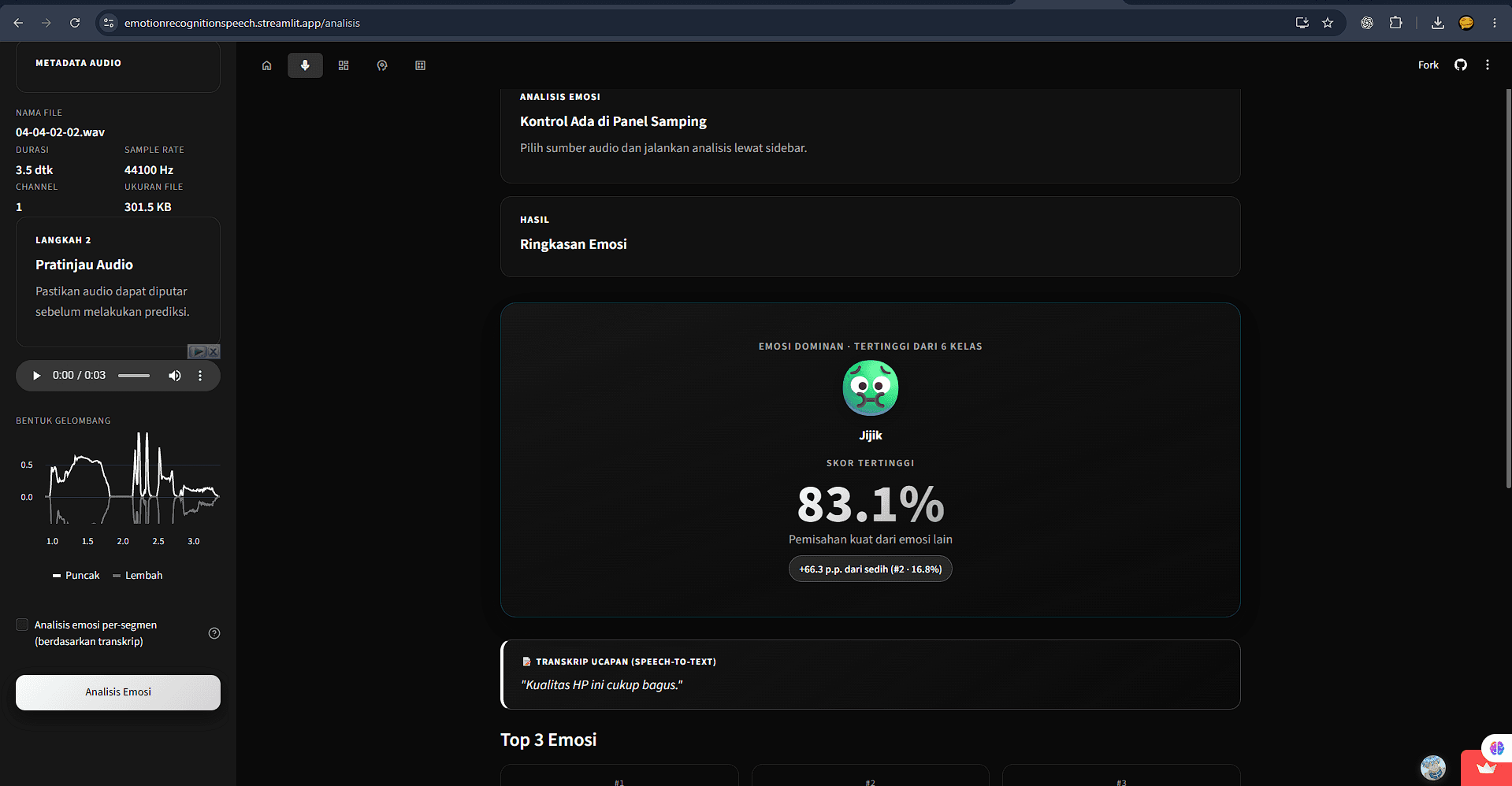Toggle the Puncak legend entry

pyautogui.click(x=76, y=576)
